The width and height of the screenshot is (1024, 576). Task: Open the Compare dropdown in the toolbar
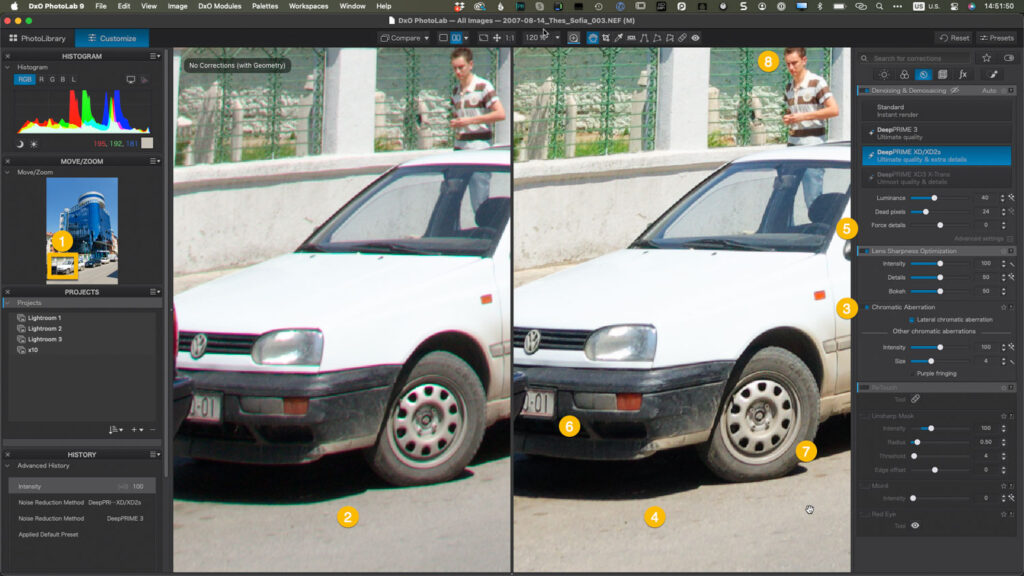coord(405,37)
